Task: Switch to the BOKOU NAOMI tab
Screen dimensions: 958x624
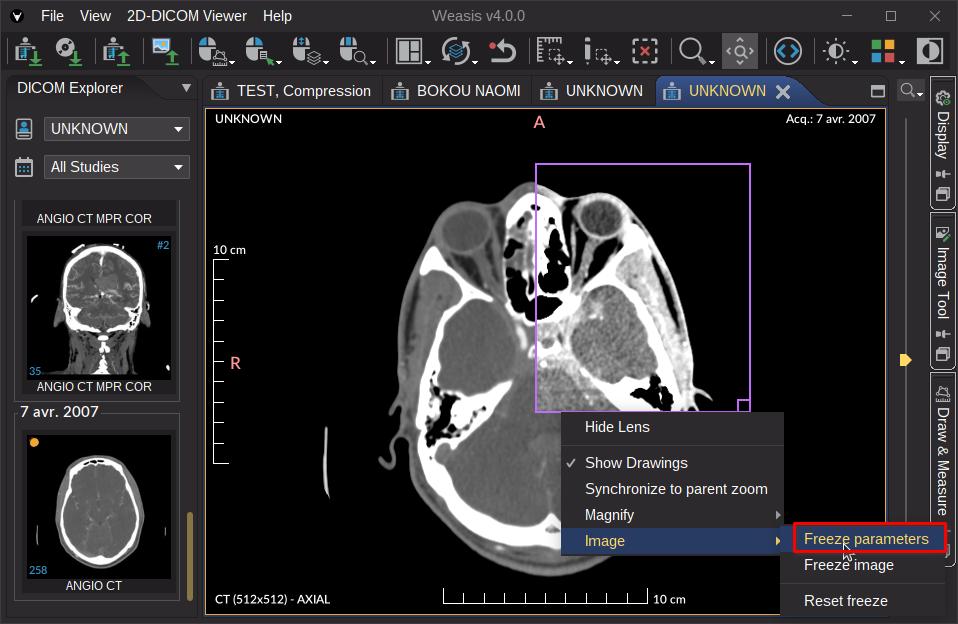Action: 456,91
